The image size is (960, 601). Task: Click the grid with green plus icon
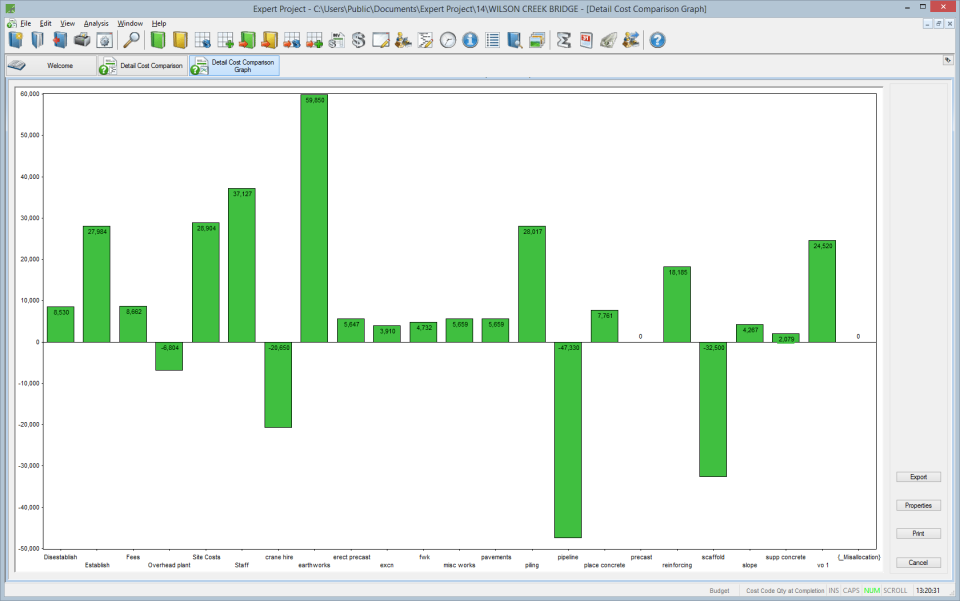pos(225,40)
